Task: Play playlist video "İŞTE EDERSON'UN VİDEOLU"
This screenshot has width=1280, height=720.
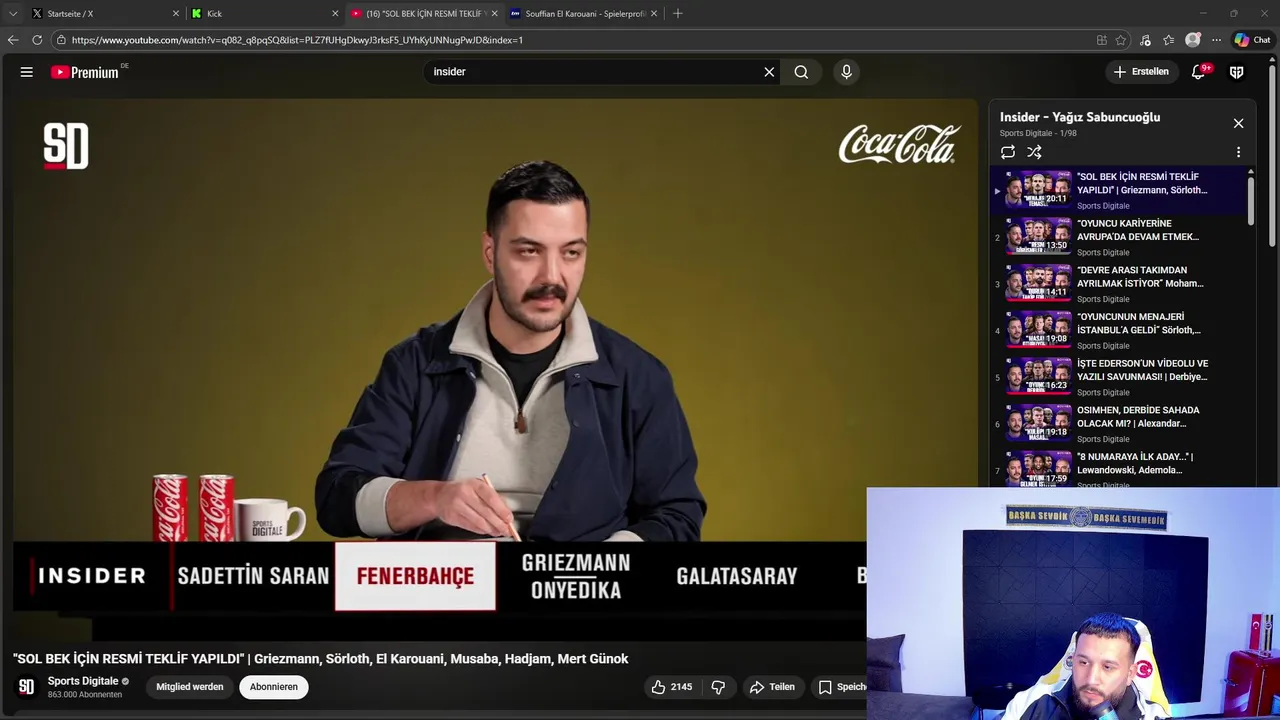Action: coord(1120,377)
